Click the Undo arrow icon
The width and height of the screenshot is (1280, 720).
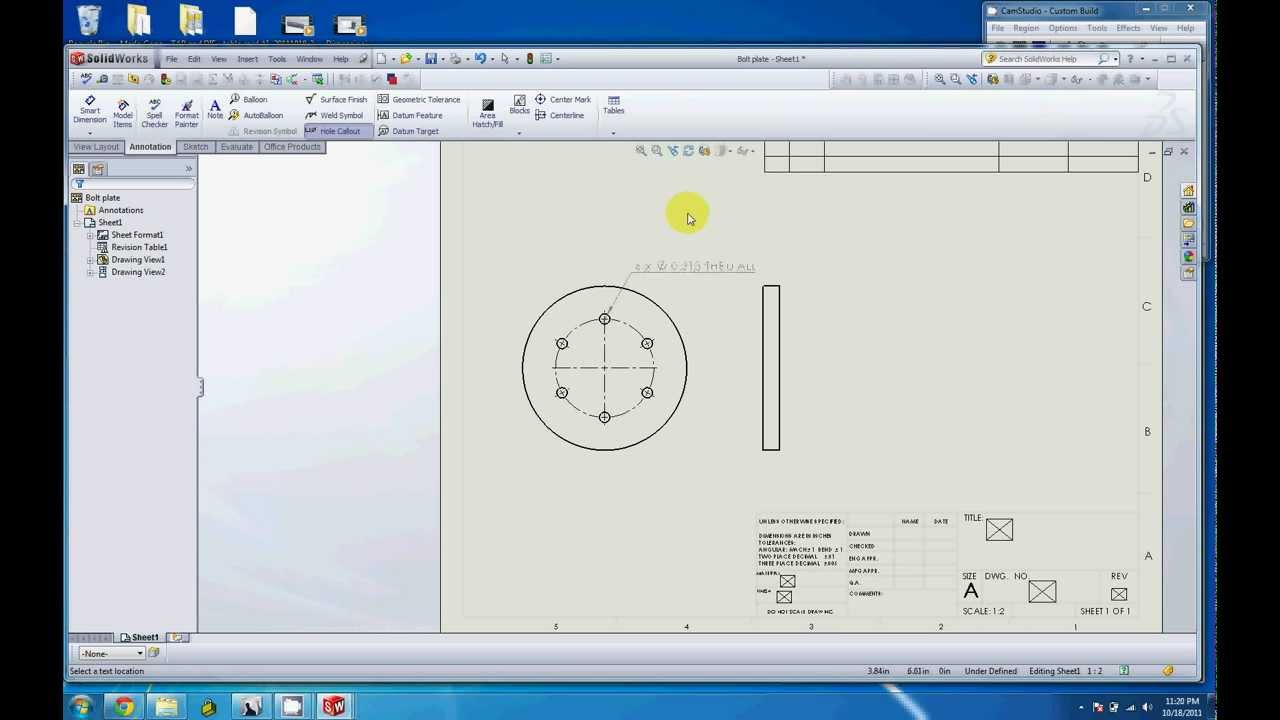480,58
